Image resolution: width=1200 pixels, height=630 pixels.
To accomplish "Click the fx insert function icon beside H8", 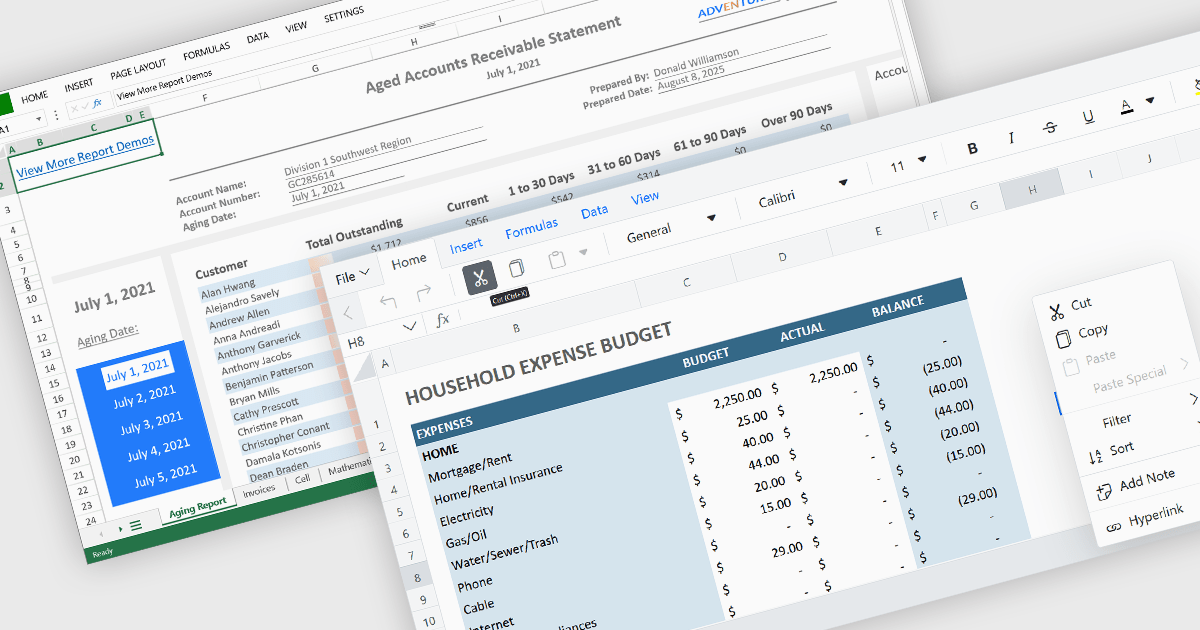I will click(x=442, y=321).
